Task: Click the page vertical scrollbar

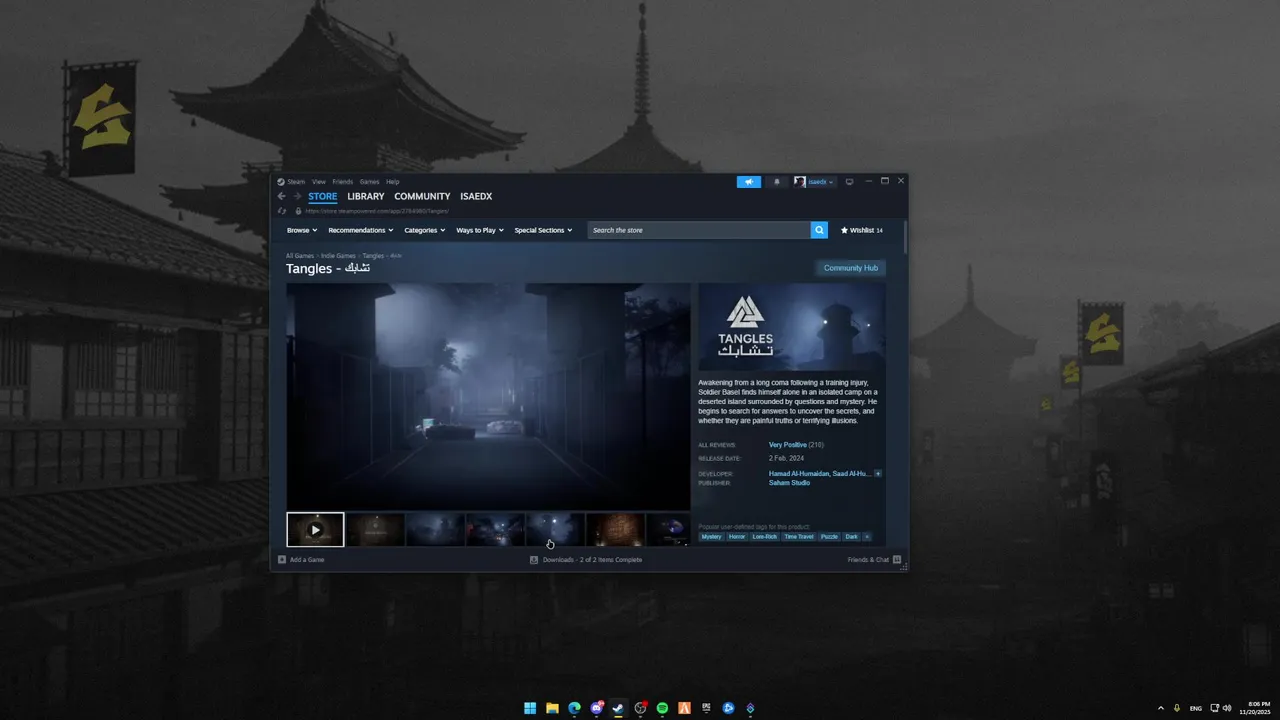Action: click(905, 236)
